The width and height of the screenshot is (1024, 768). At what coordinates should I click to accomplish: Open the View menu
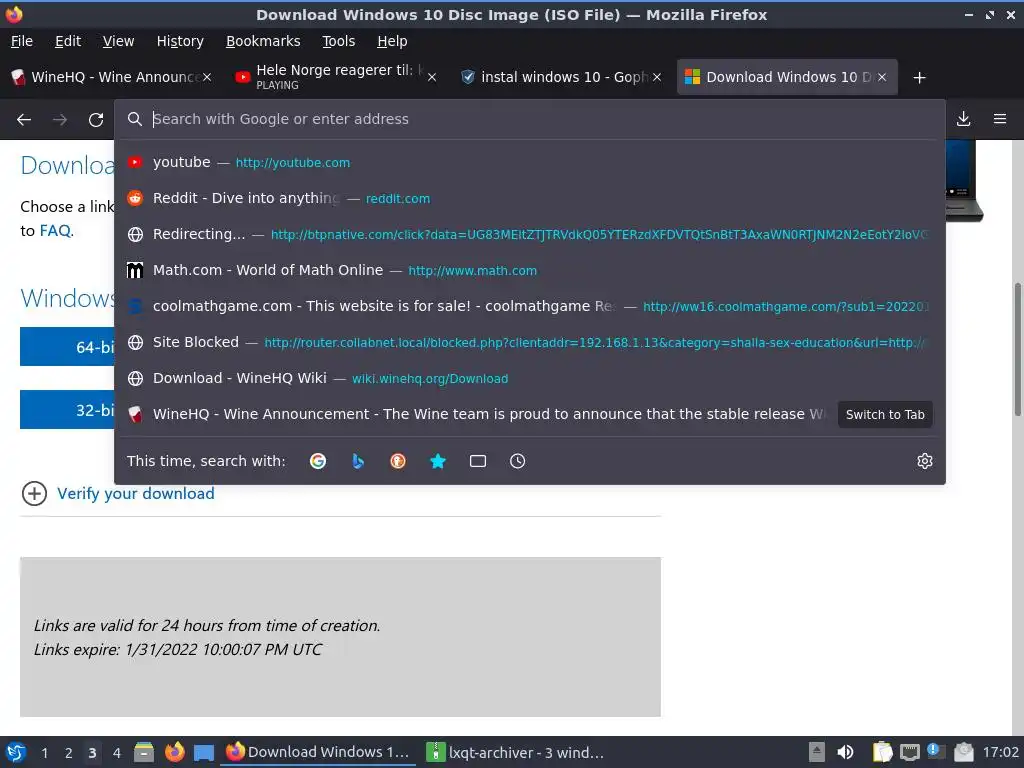(x=118, y=41)
